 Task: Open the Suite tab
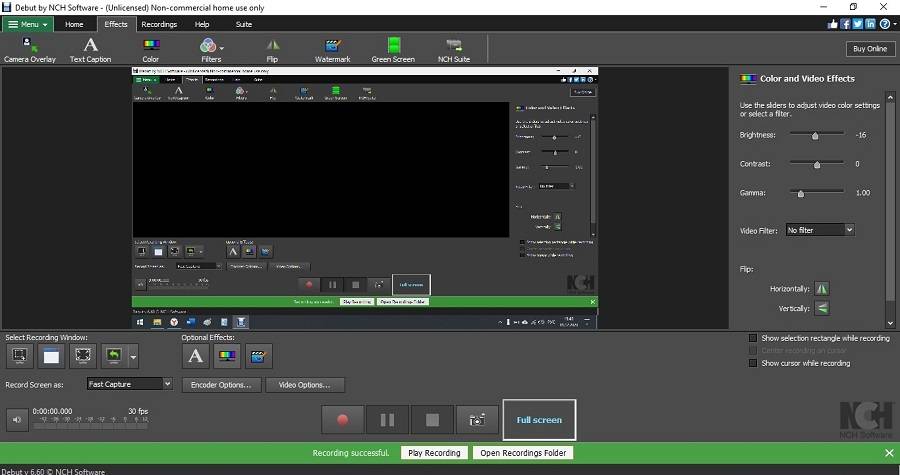243,24
